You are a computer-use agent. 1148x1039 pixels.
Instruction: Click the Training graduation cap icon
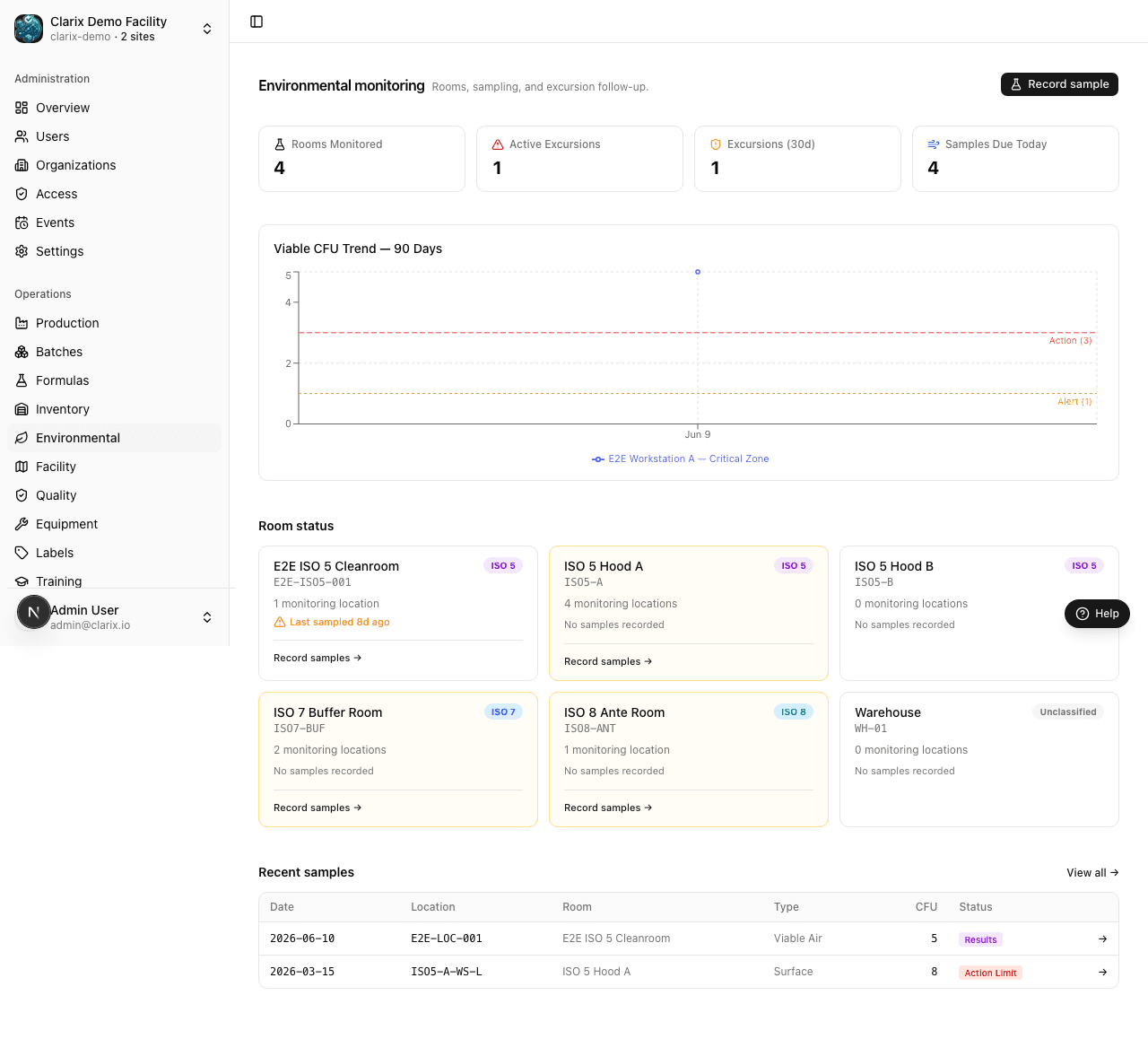tap(22, 581)
